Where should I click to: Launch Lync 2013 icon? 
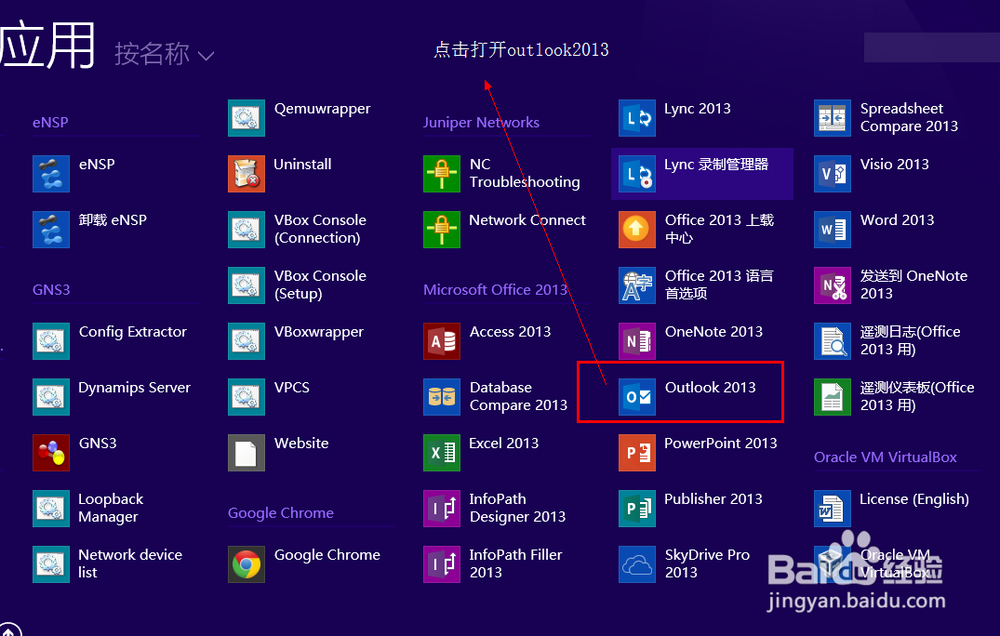pyautogui.click(x=637, y=118)
